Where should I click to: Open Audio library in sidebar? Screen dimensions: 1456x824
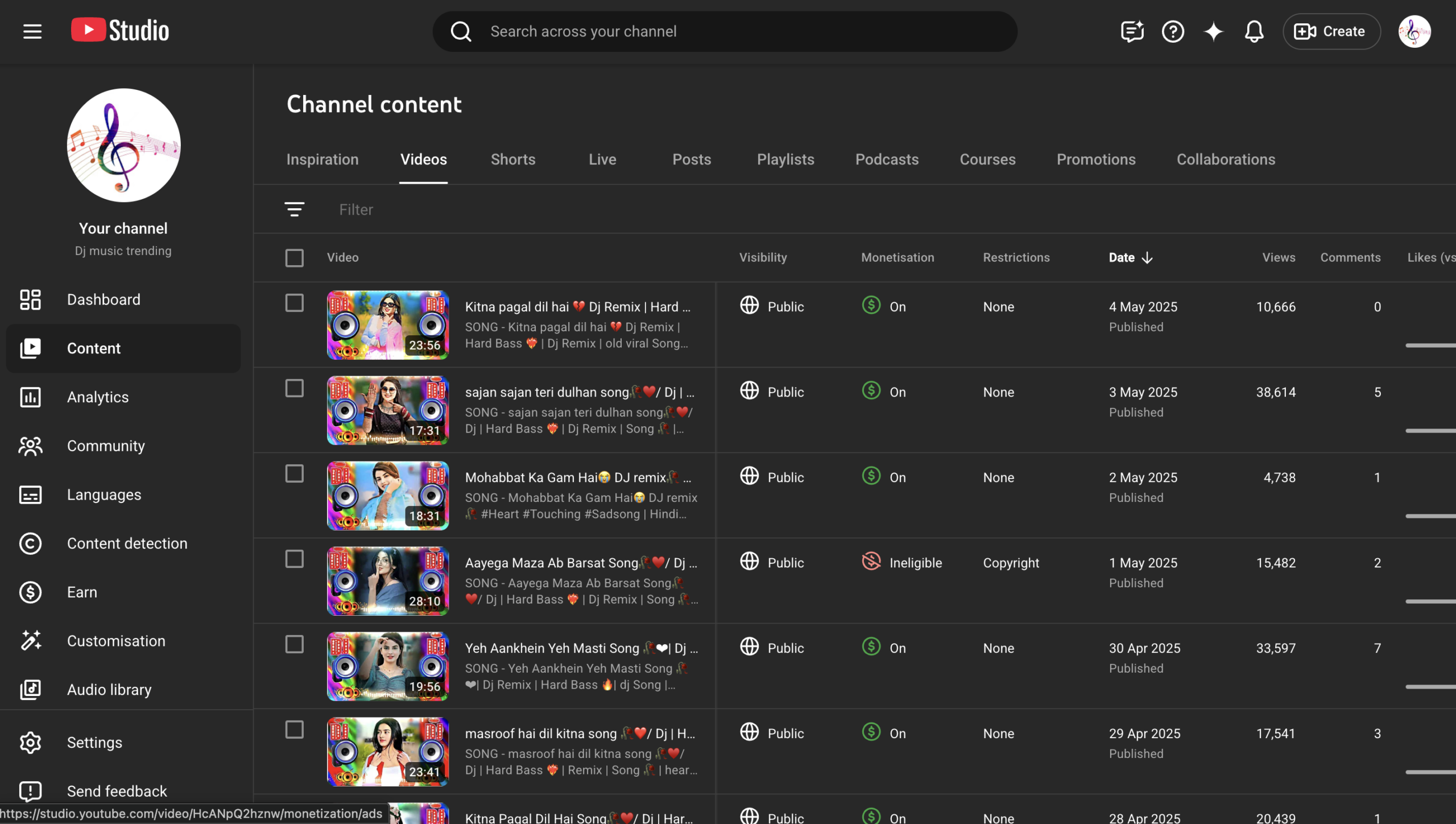coord(109,690)
